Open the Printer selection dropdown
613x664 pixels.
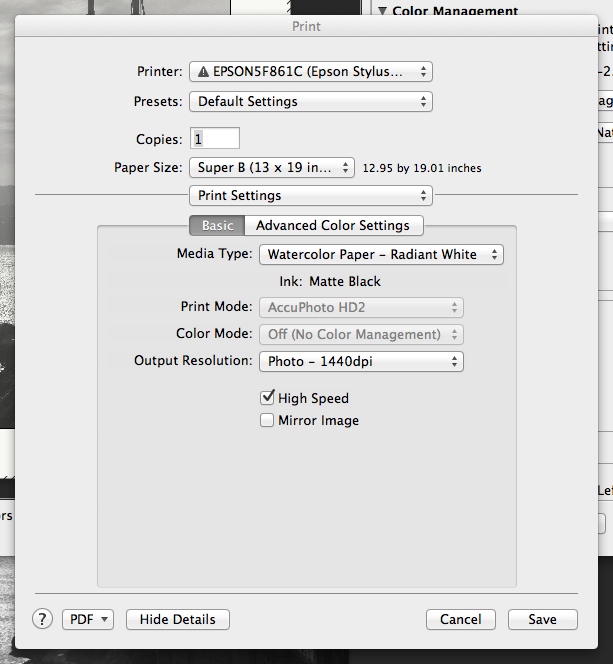[310, 72]
